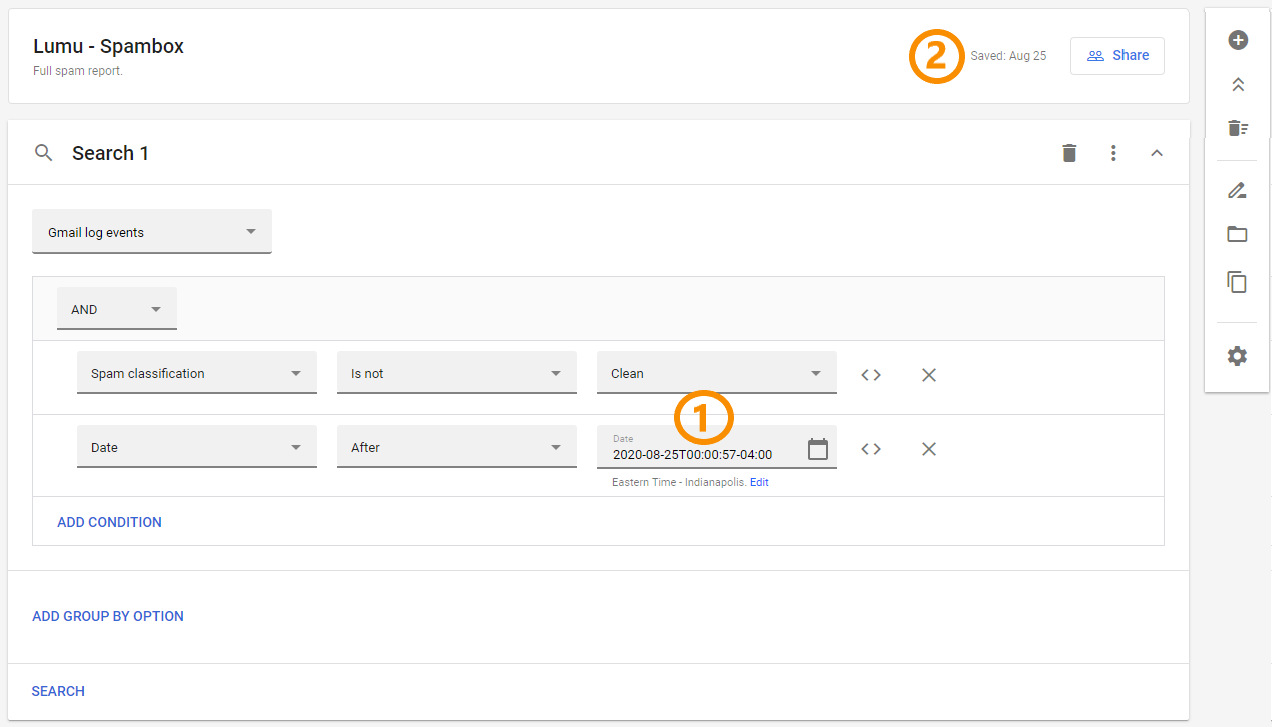Viewport: 1272px width, 727px height.
Task: Open the Spam classification attribute dropdown
Action: click(x=197, y=373)
